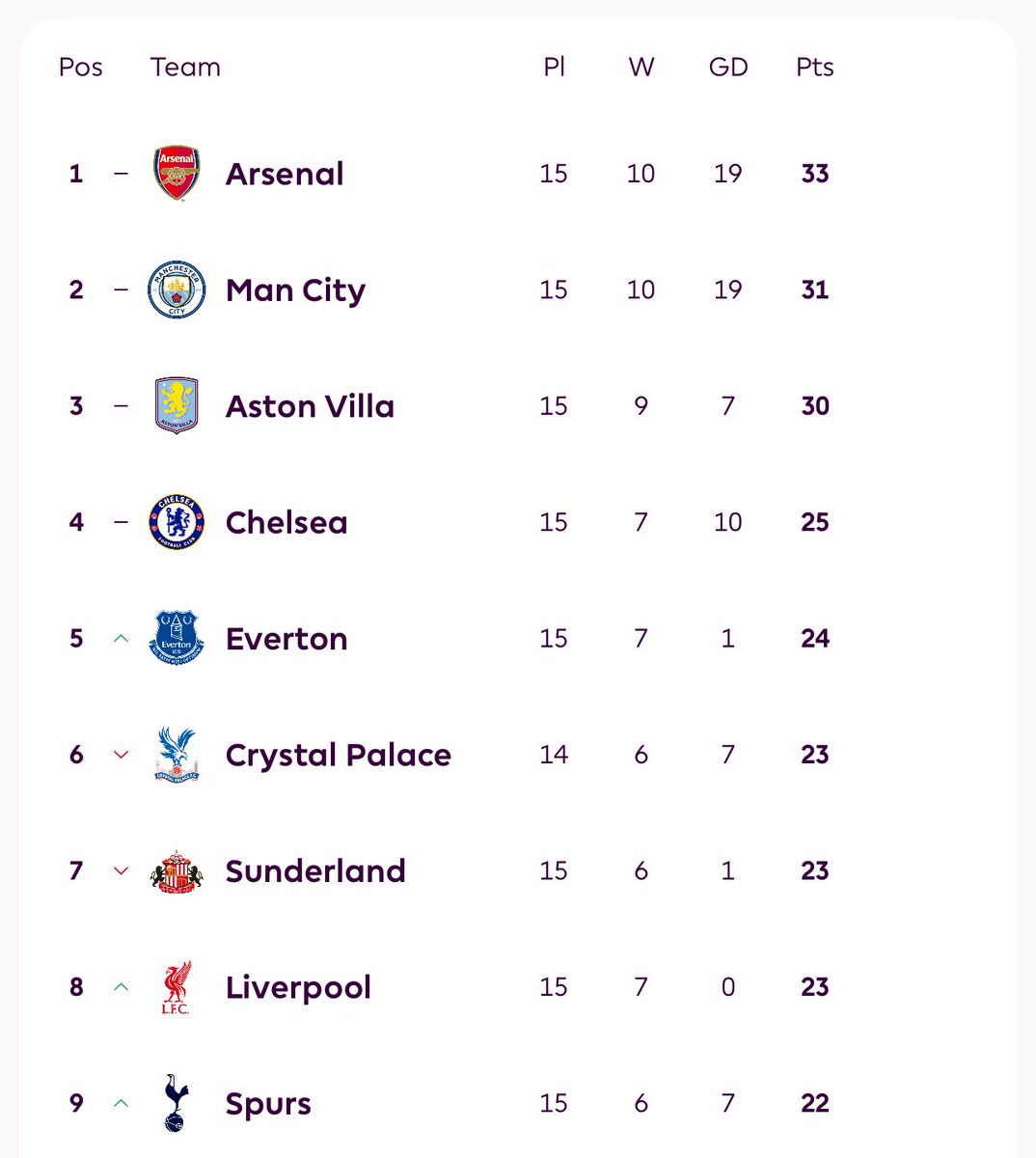Click Crystal Palace's red down arrow

(121, 755)
